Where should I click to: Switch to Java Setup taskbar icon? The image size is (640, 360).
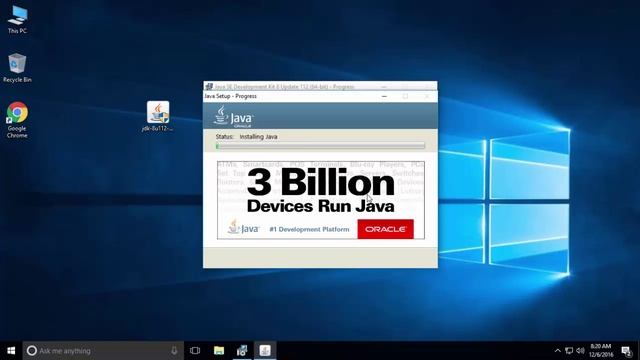[x=265, y=351]
